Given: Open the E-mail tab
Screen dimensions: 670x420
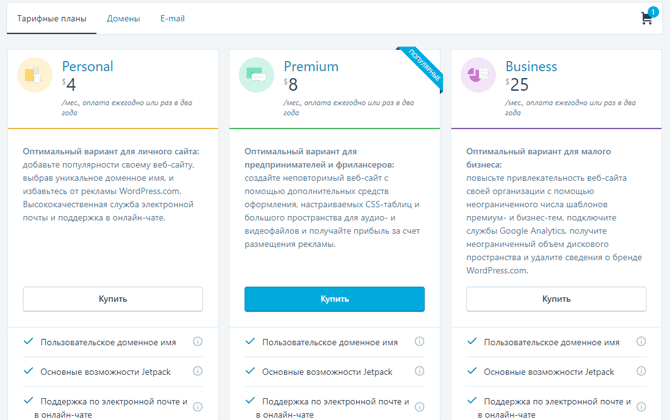Looking at the screenshot, I should (172, 19).
